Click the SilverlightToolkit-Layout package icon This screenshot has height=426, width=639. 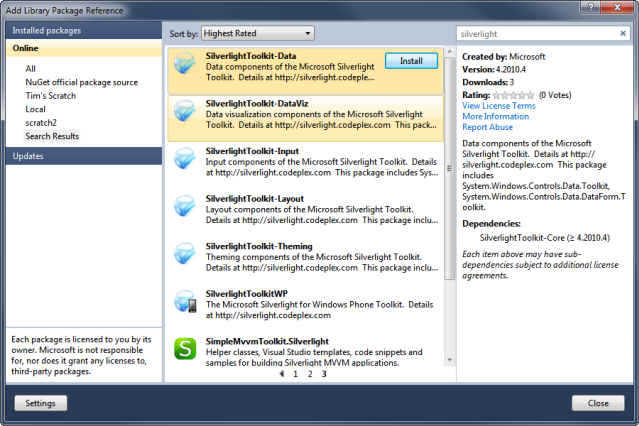[185, 206]
